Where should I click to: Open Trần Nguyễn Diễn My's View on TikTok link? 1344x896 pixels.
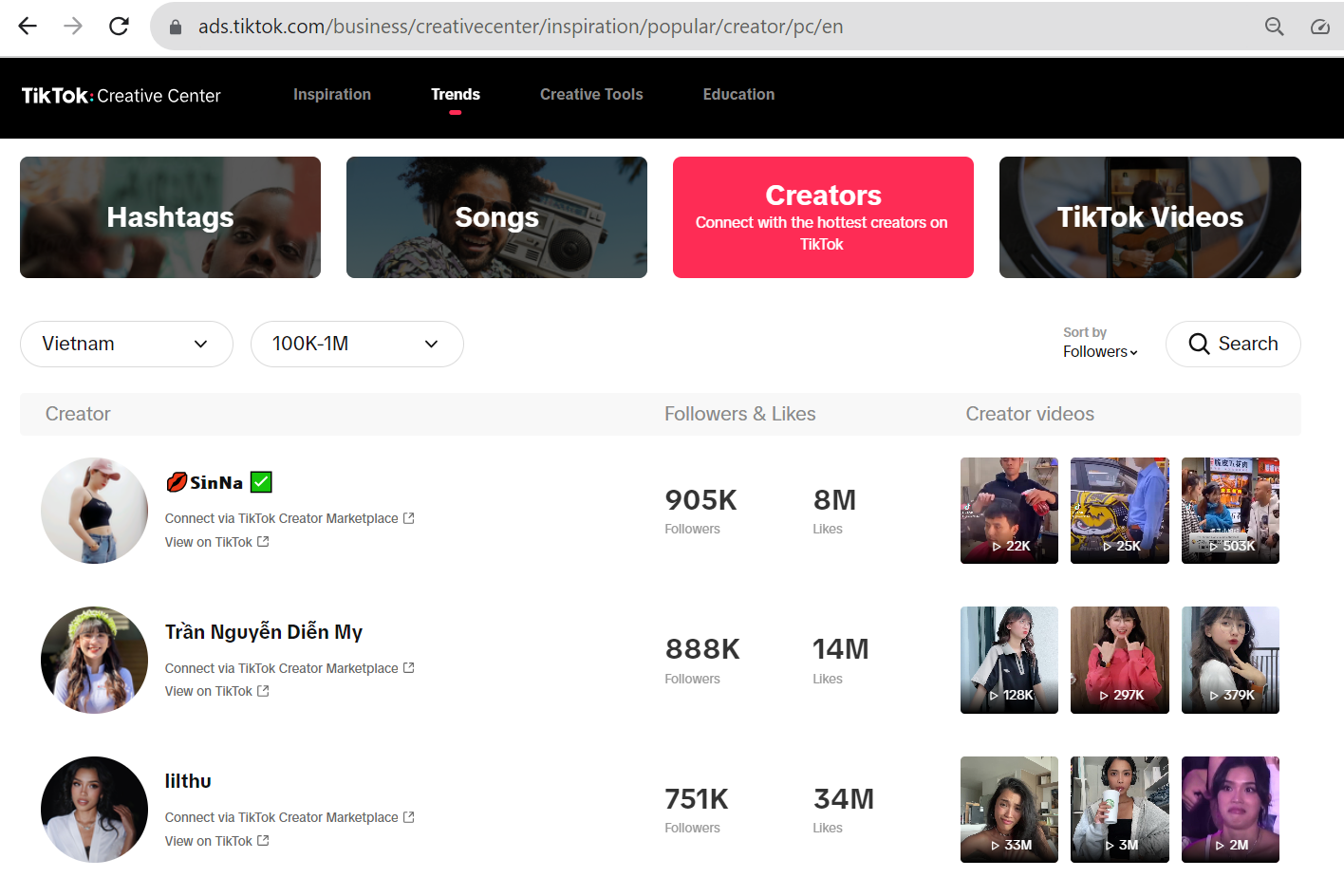pos(216,691)
